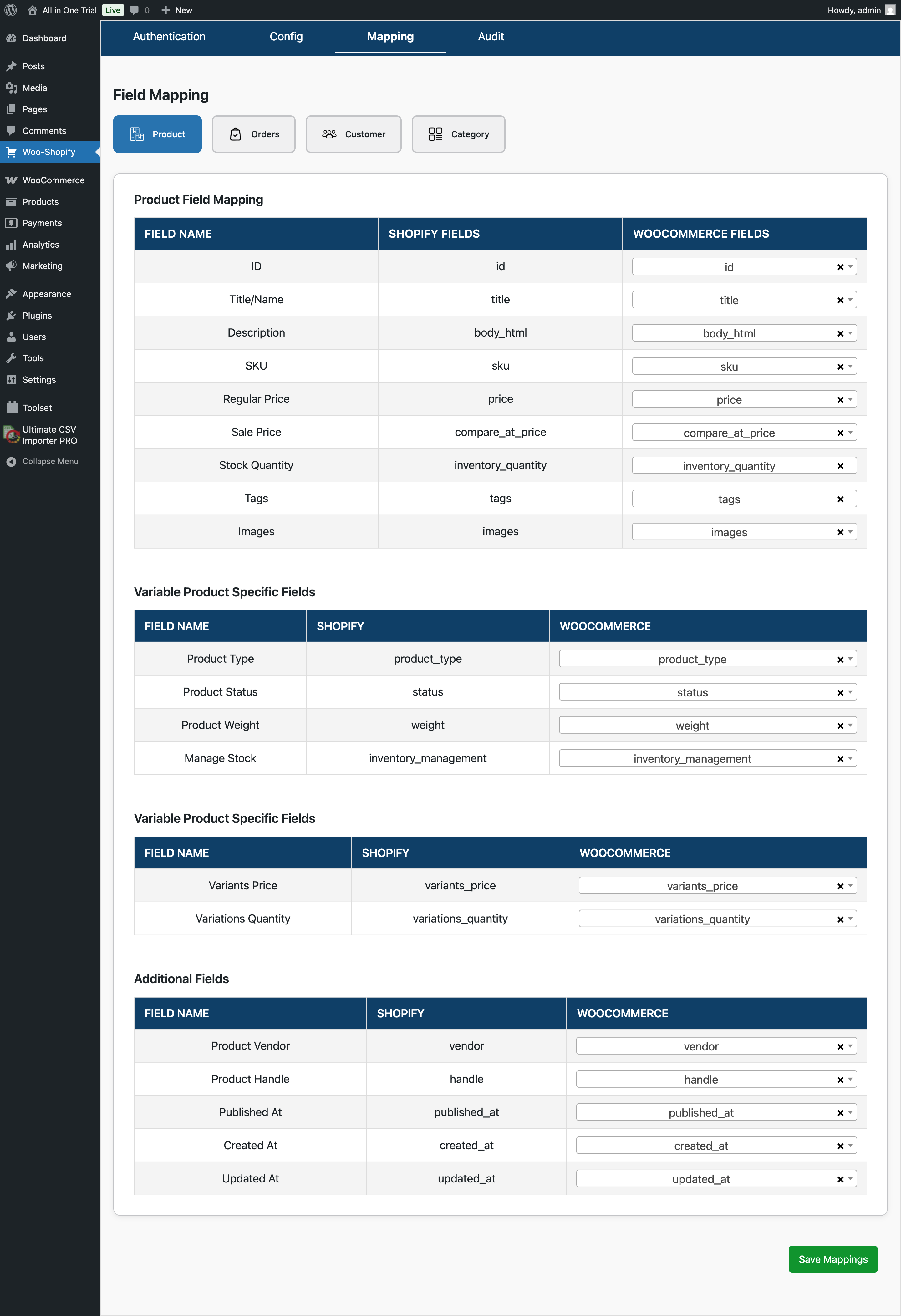Clear the inventory_quantity WooCommerce selection

pyautogui.click(x=840, y=466)
